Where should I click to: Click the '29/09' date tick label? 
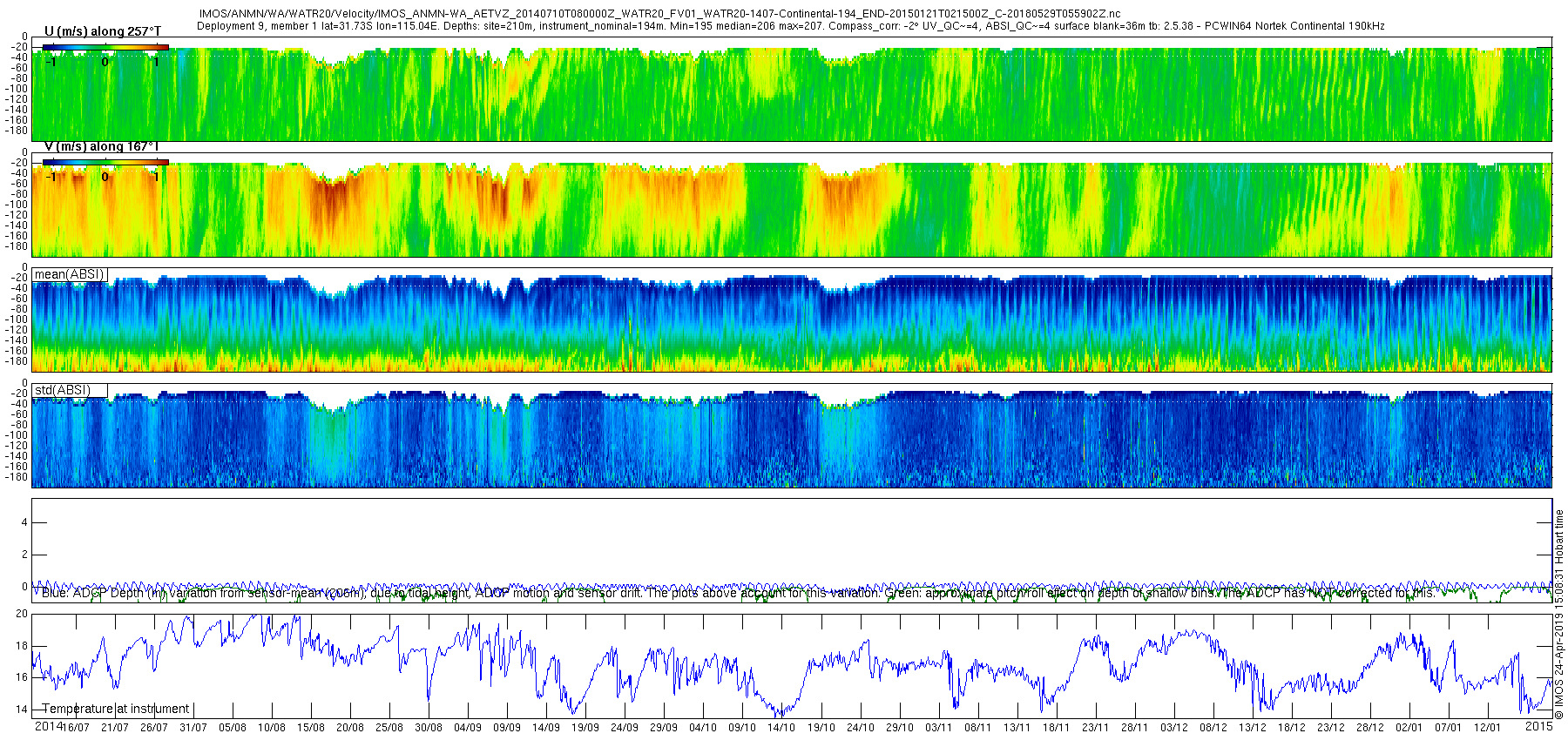click(x=664, y=728)
